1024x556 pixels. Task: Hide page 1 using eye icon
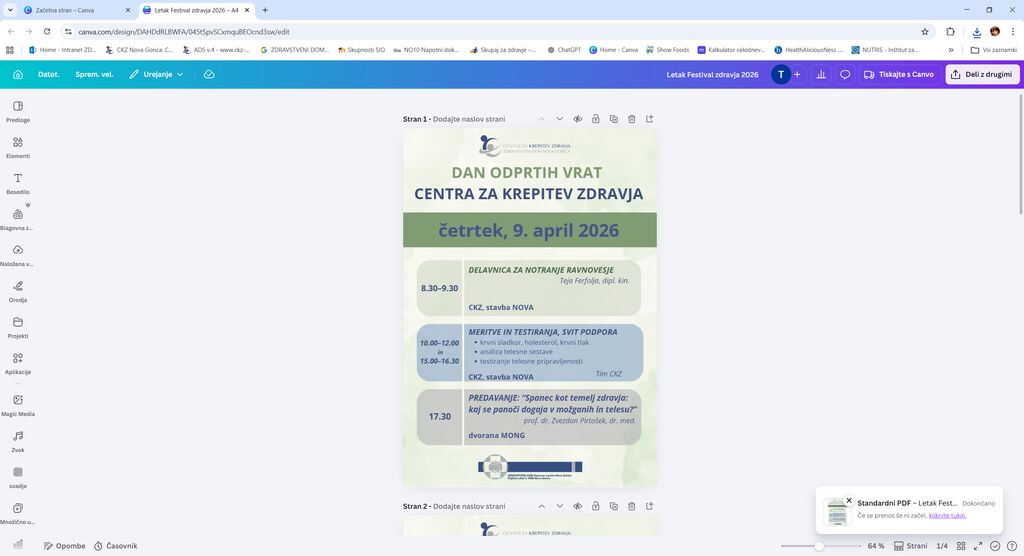click(x=577, y=119)
